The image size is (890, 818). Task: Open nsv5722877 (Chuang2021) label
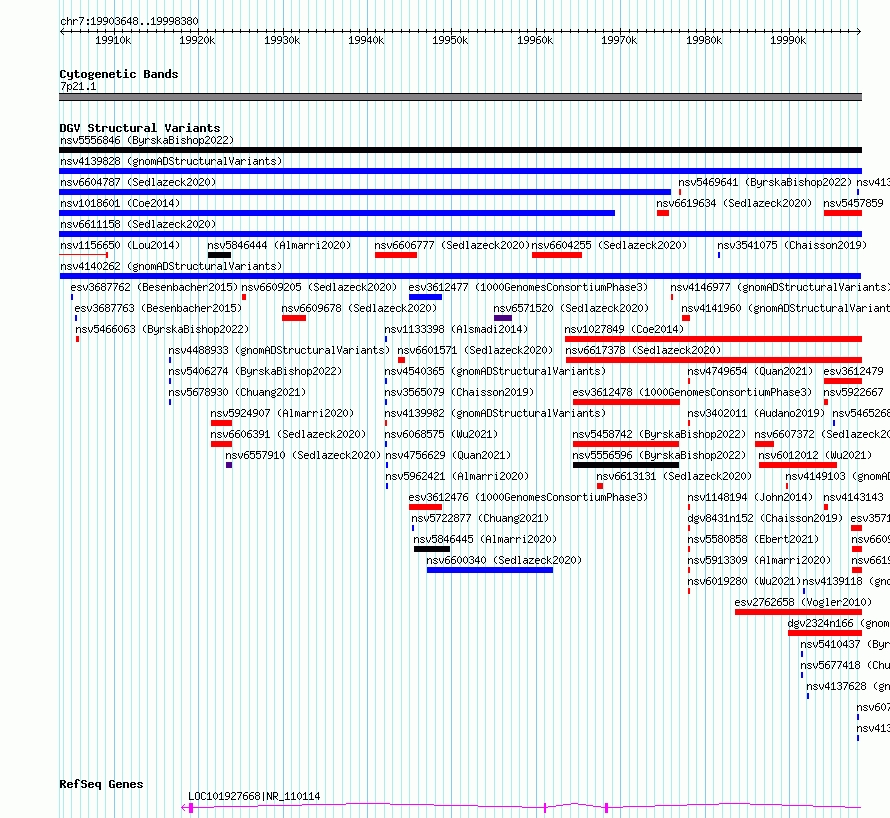480,518
